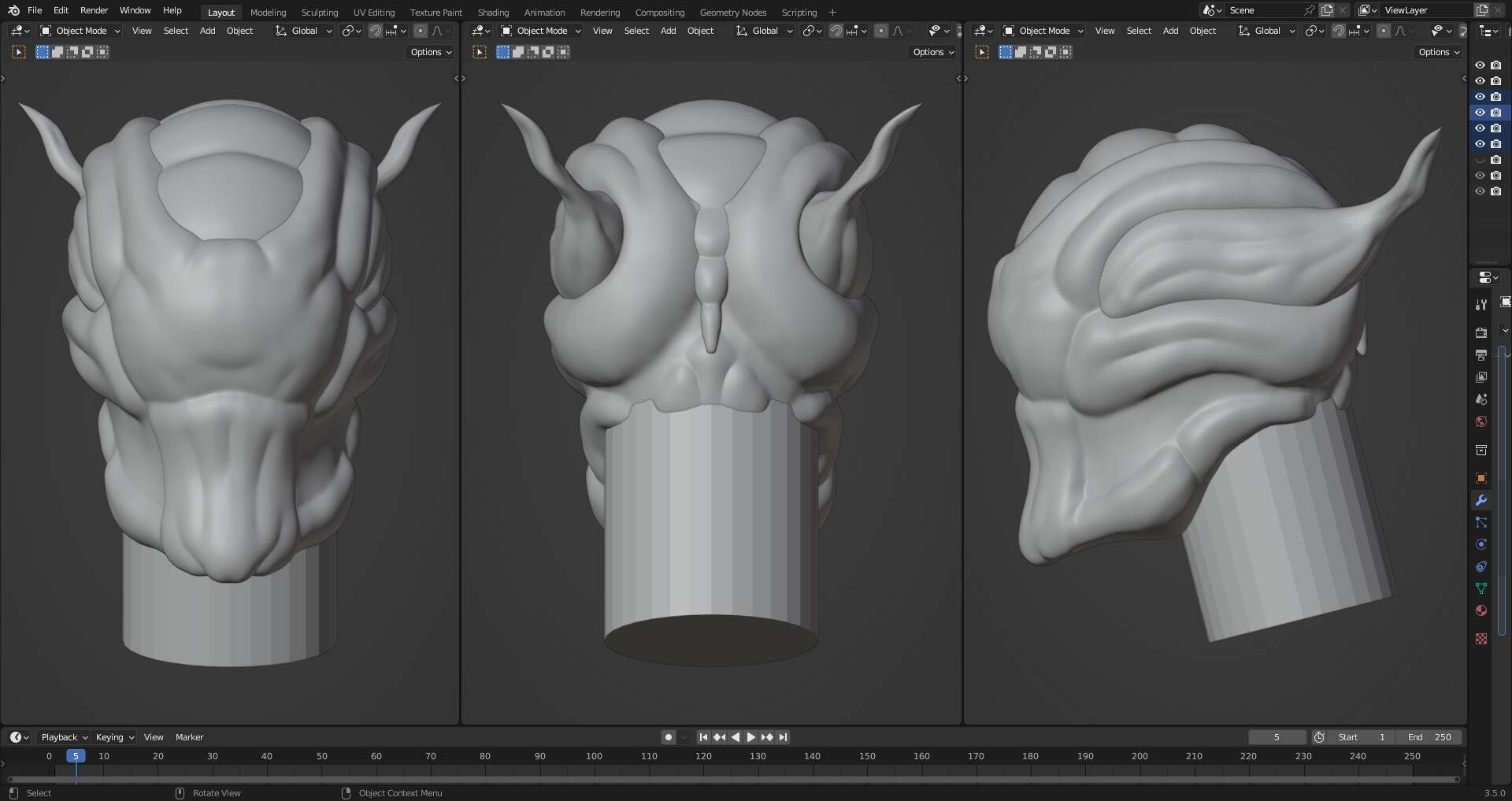Open the Modifier properties with wrench icon
Image resolution: width=1512 pixels, height=801 pixels.
[1481, 500]
